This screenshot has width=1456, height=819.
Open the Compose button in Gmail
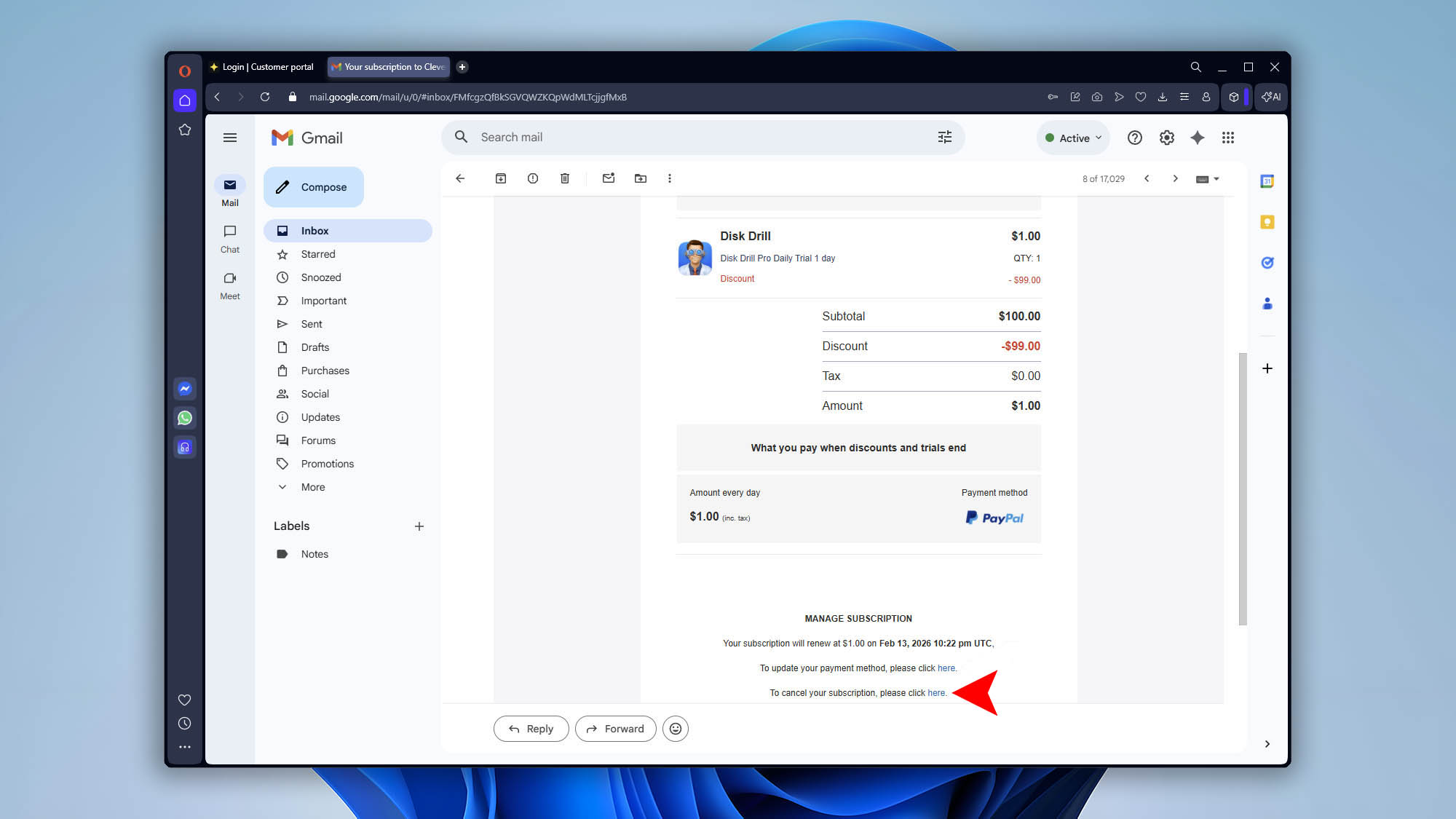pos(313,186)
